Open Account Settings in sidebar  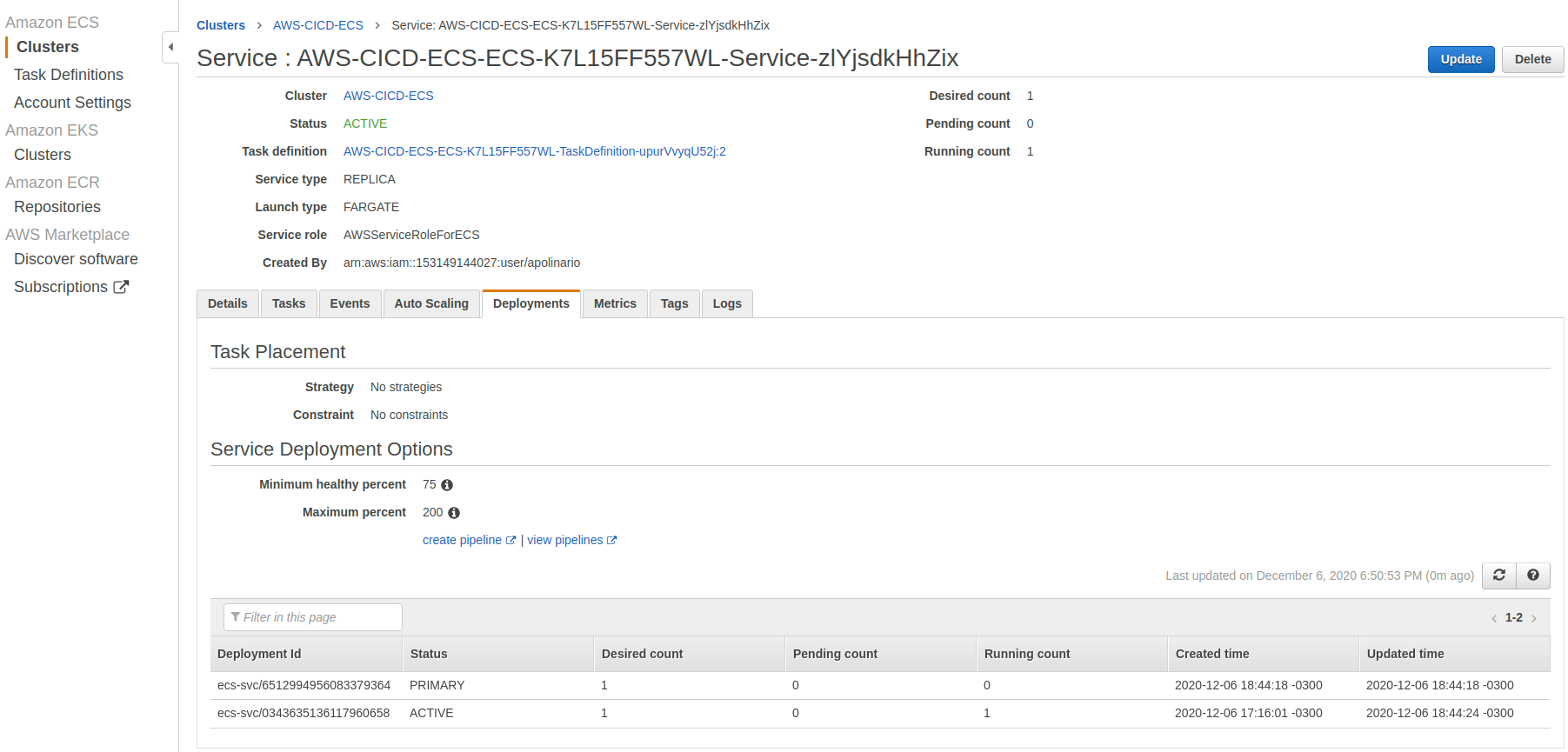(73, 103)
